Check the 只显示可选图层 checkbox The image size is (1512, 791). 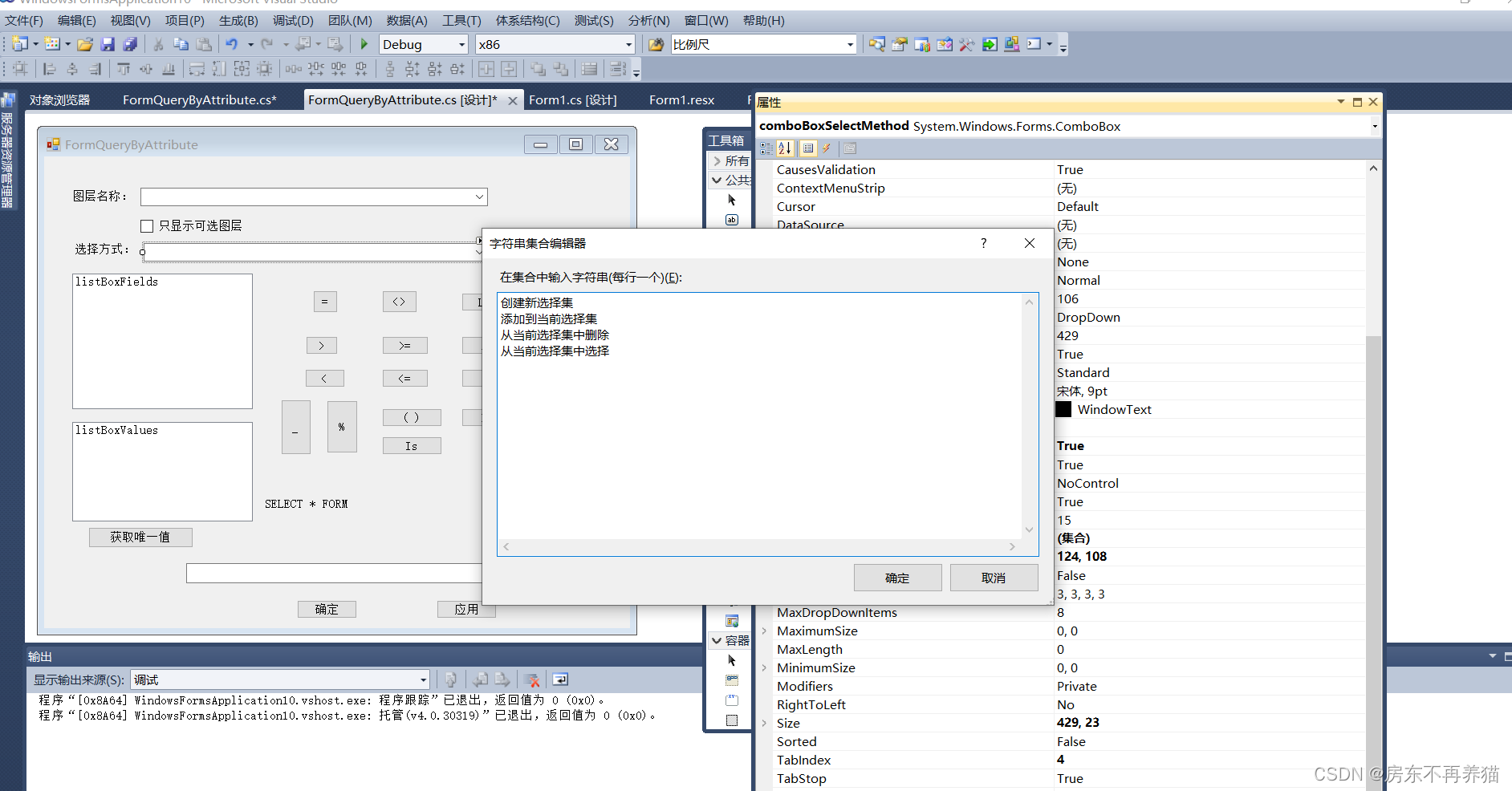pyautogui.click(x=147, y=226)
